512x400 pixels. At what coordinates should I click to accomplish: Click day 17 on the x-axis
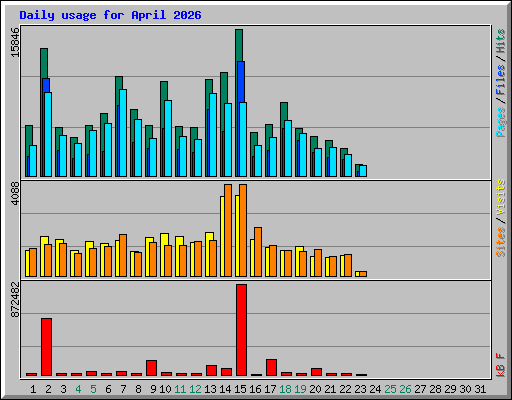tap(270, 389)
